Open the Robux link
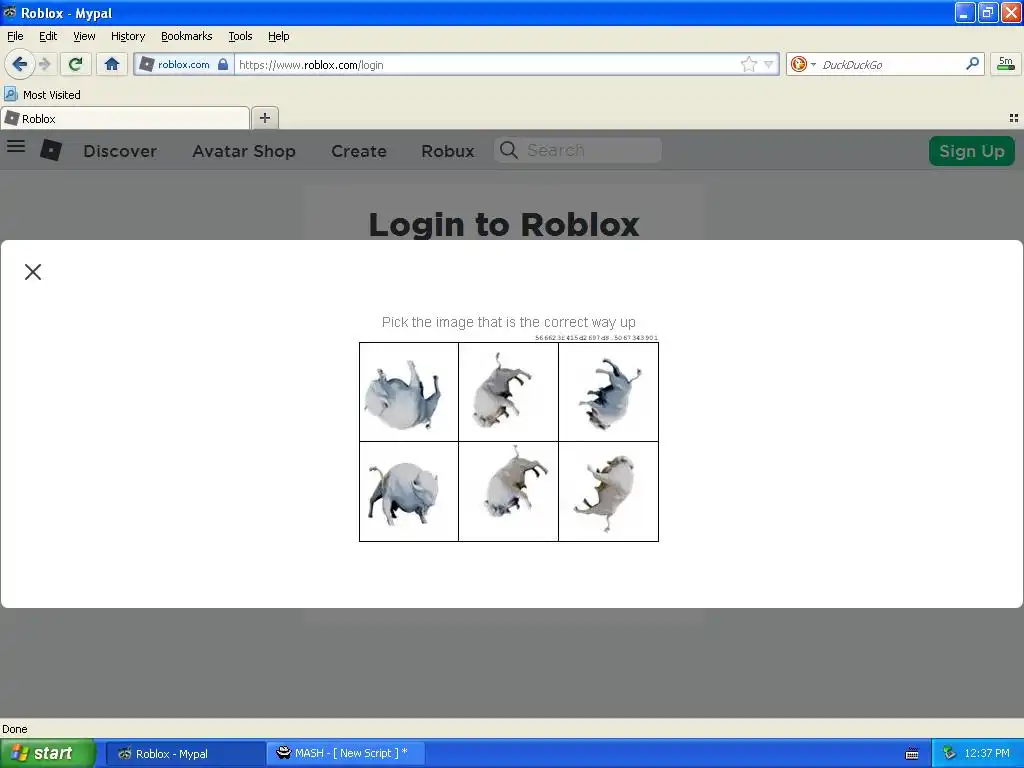The height and width of the screenshot is (768, 1024). click(x=448, y=151)
